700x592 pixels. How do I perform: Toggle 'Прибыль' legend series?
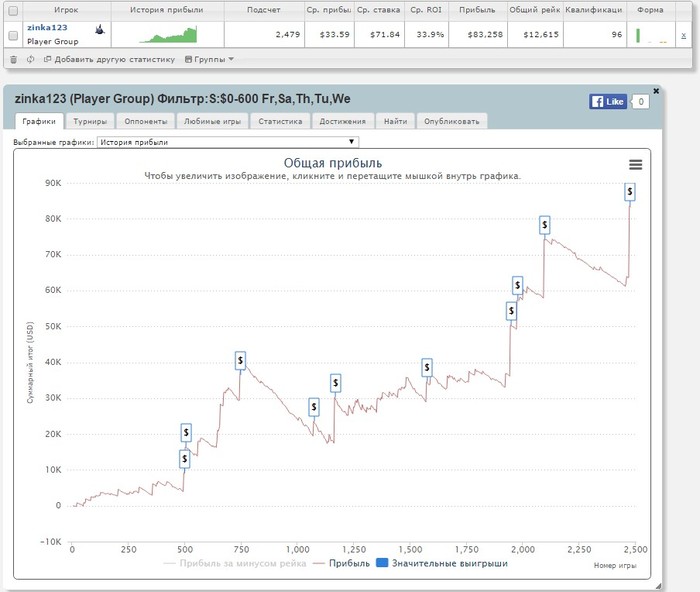(x=342, y=563)
